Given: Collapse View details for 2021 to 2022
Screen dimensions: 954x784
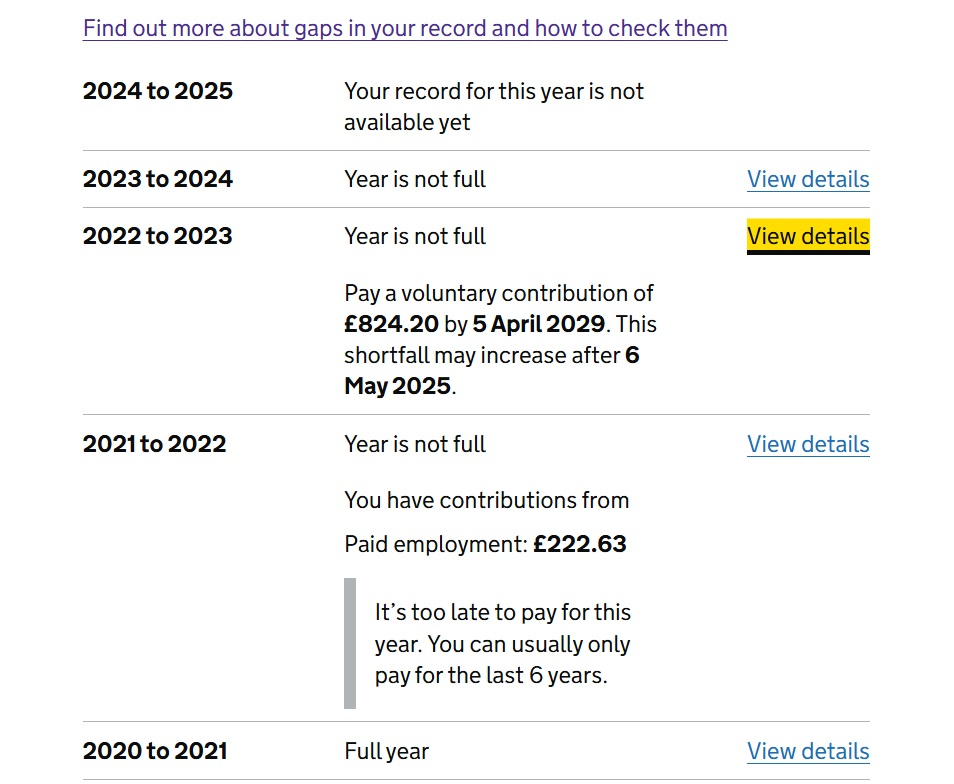Looking at the screenshot, I should tap(808, 445).
